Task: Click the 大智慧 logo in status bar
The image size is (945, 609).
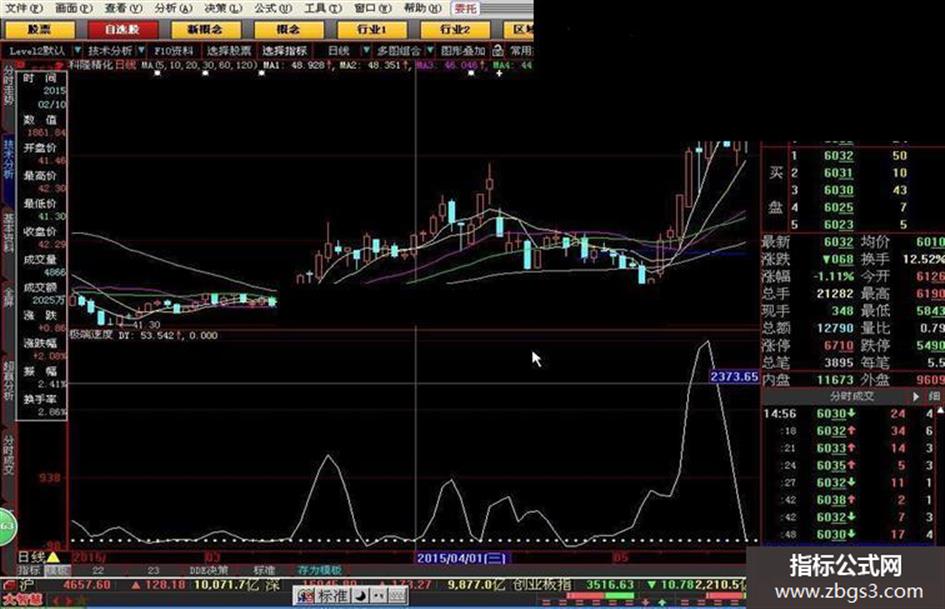Action: click(22, 600)
